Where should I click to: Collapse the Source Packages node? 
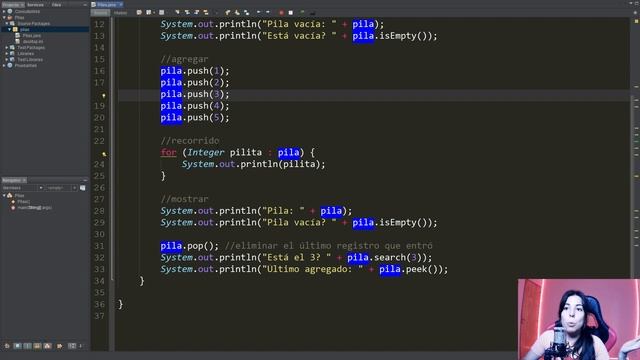point(7,24)
